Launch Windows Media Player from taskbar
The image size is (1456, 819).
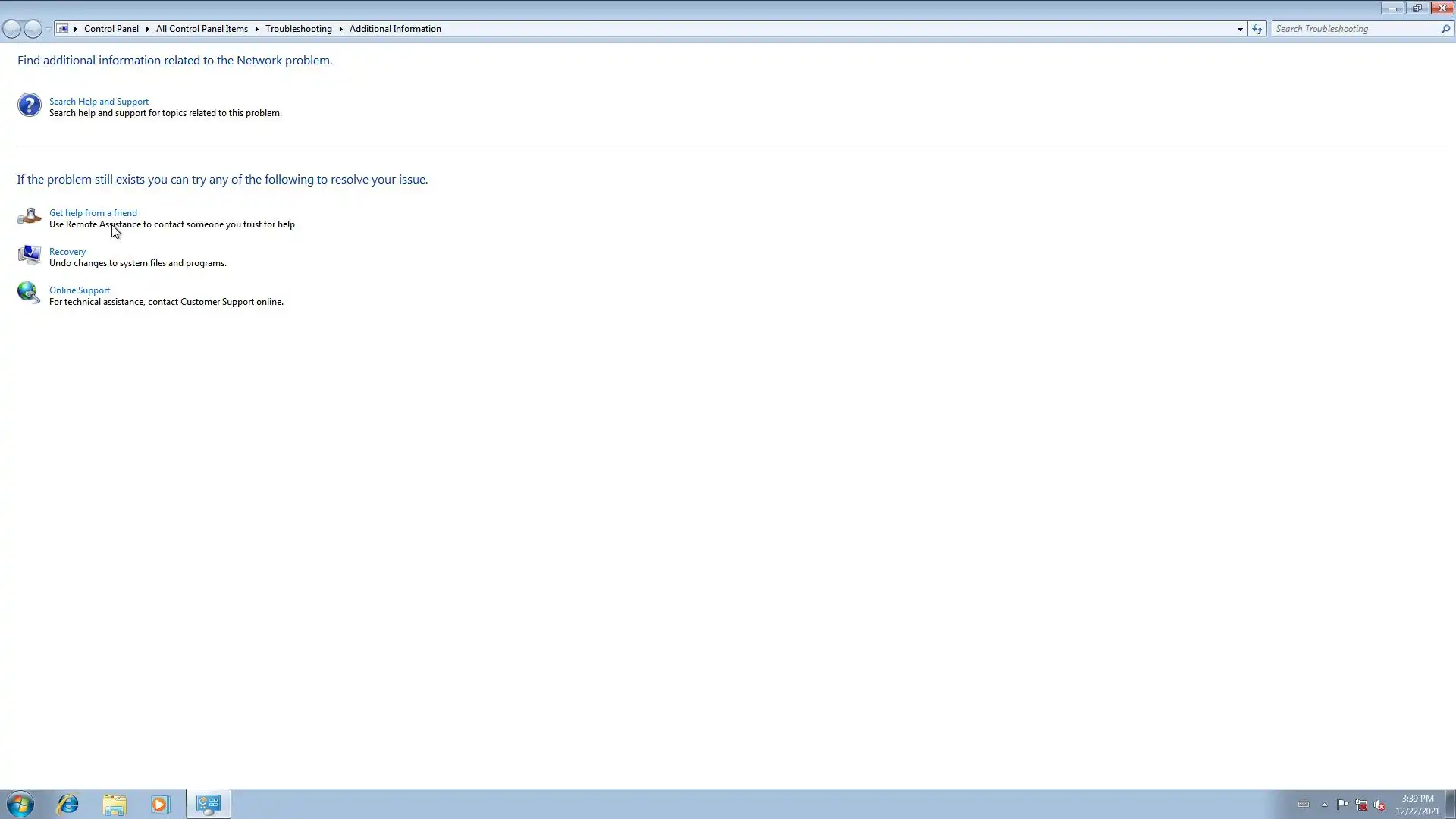point(160,804)
